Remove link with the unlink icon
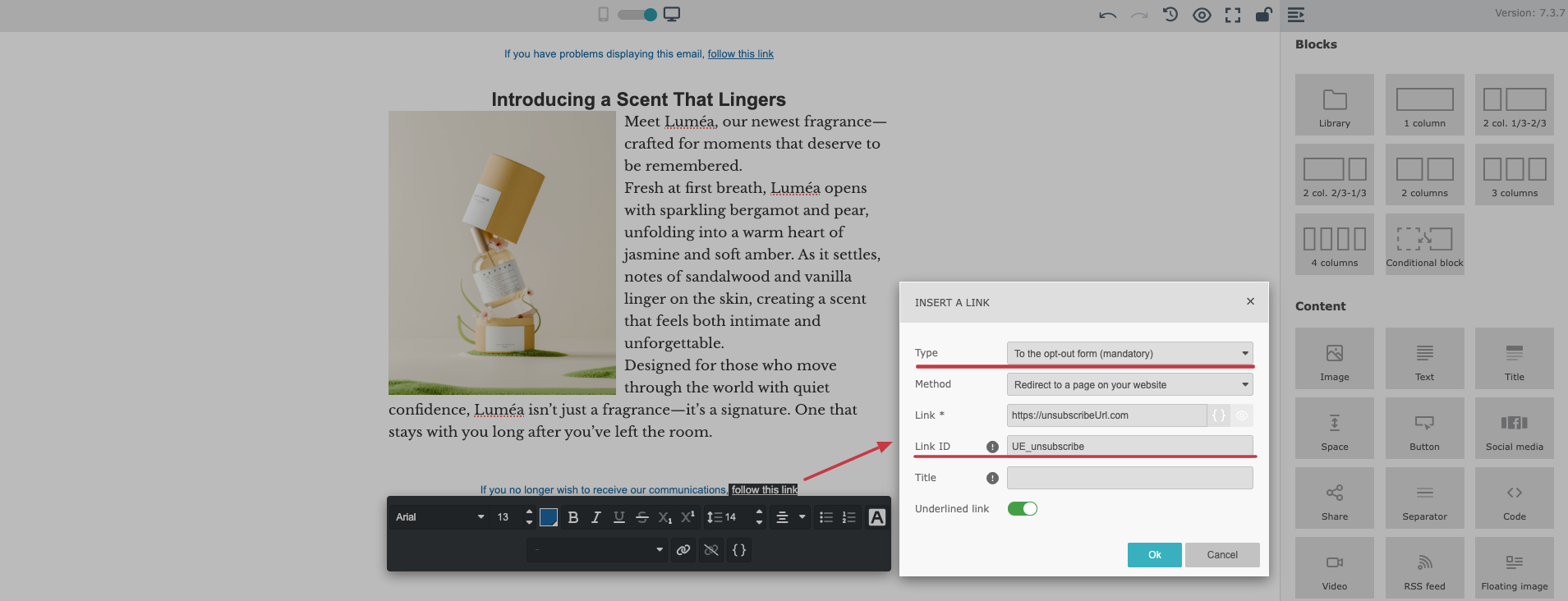Screen dimensions: 1568x601 [711, 550]
